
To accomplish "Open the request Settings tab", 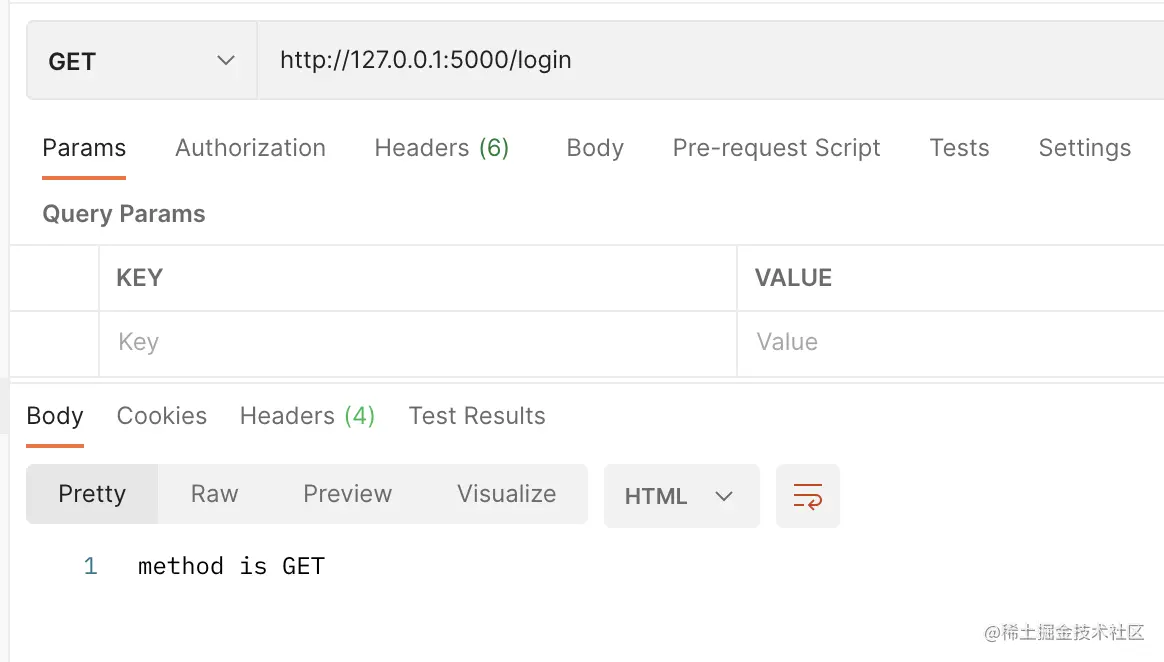I will point(1084,148).
